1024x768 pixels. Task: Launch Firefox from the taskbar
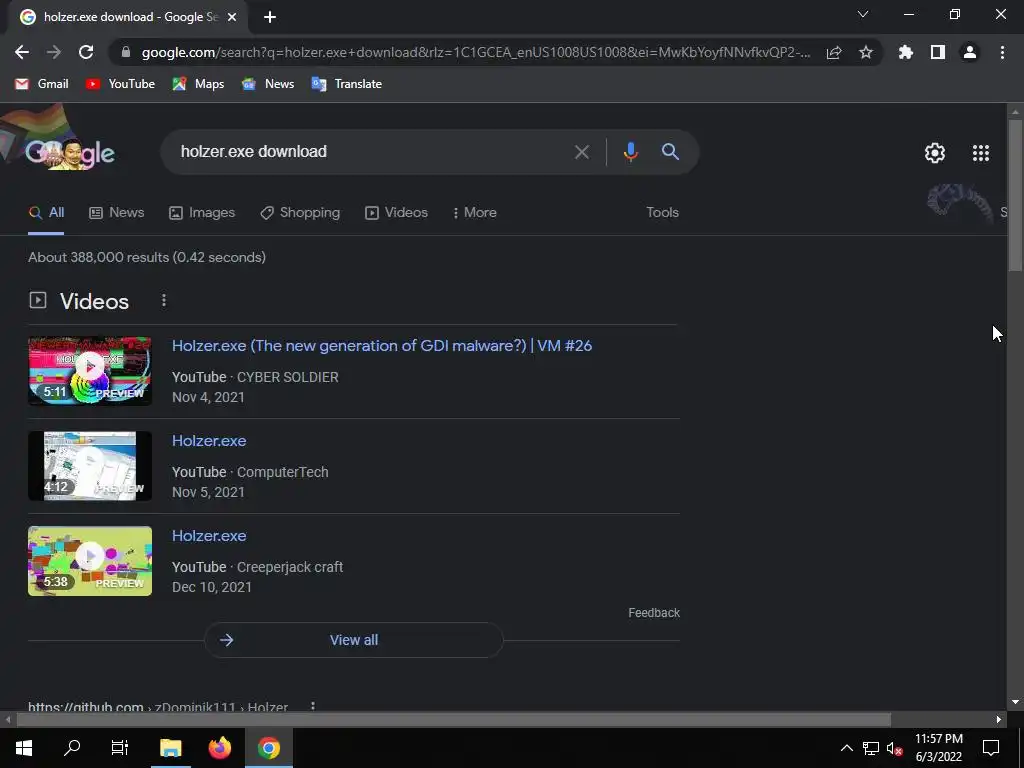220,747
